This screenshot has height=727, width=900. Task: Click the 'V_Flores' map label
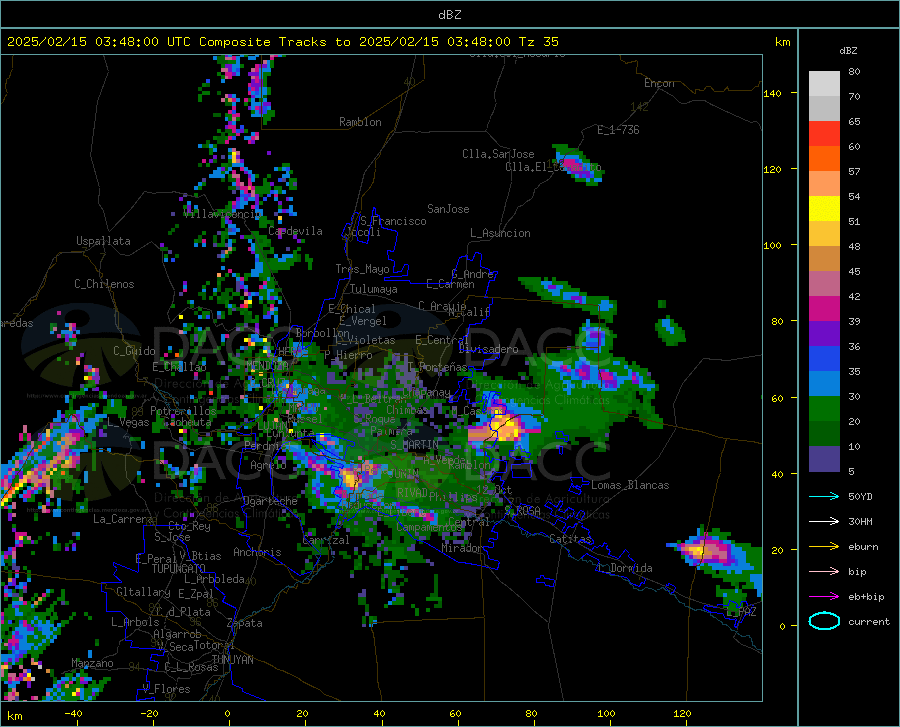click(166, 689)
